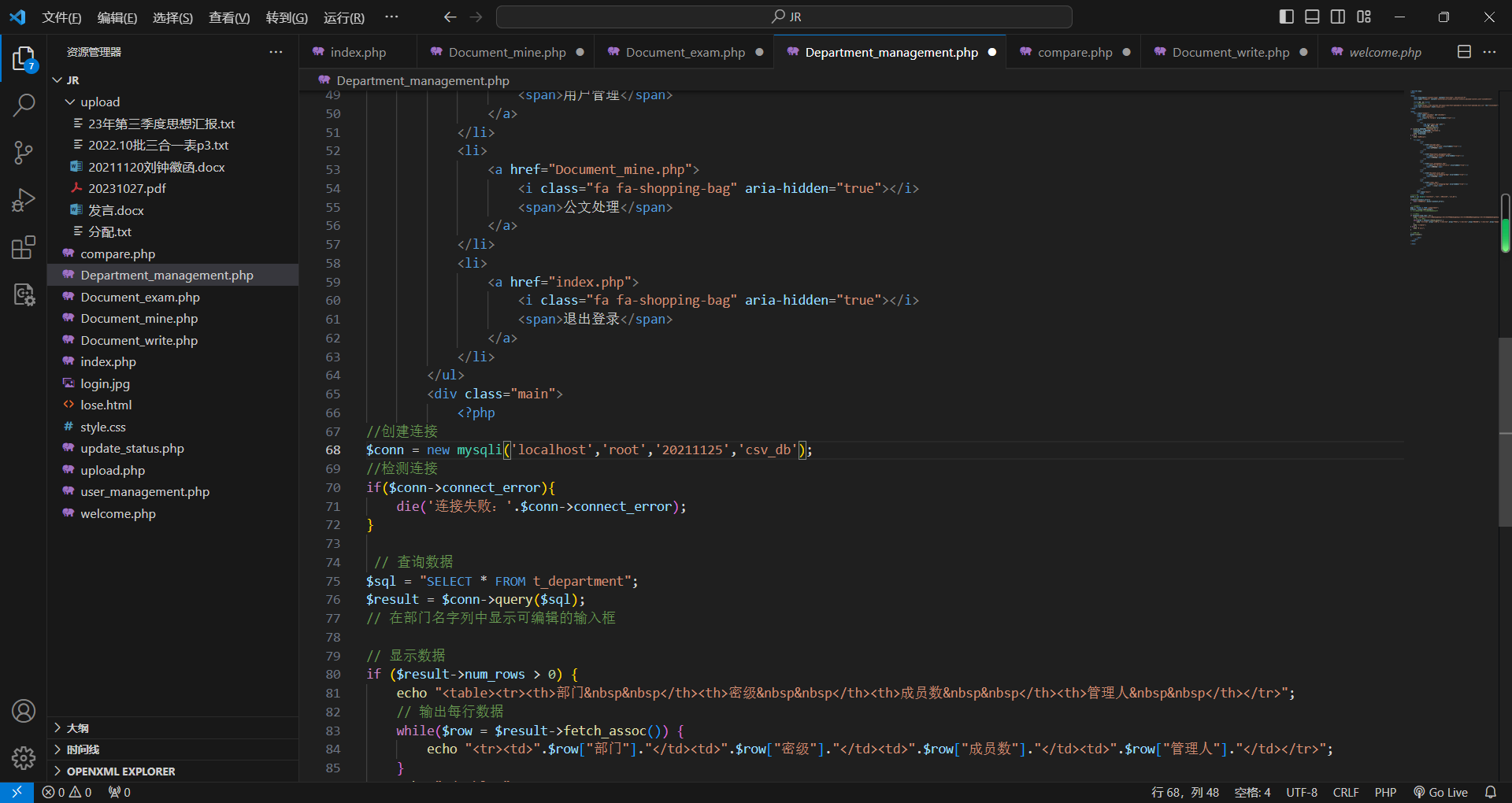This screenshot has height=803, width=1512.
Task: Toggle the secondary side bar visibility
Action: click(1338, 17)
